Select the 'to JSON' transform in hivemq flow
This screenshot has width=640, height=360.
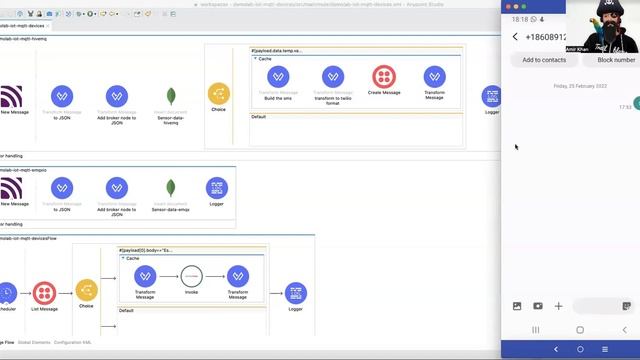pos(62,96)
